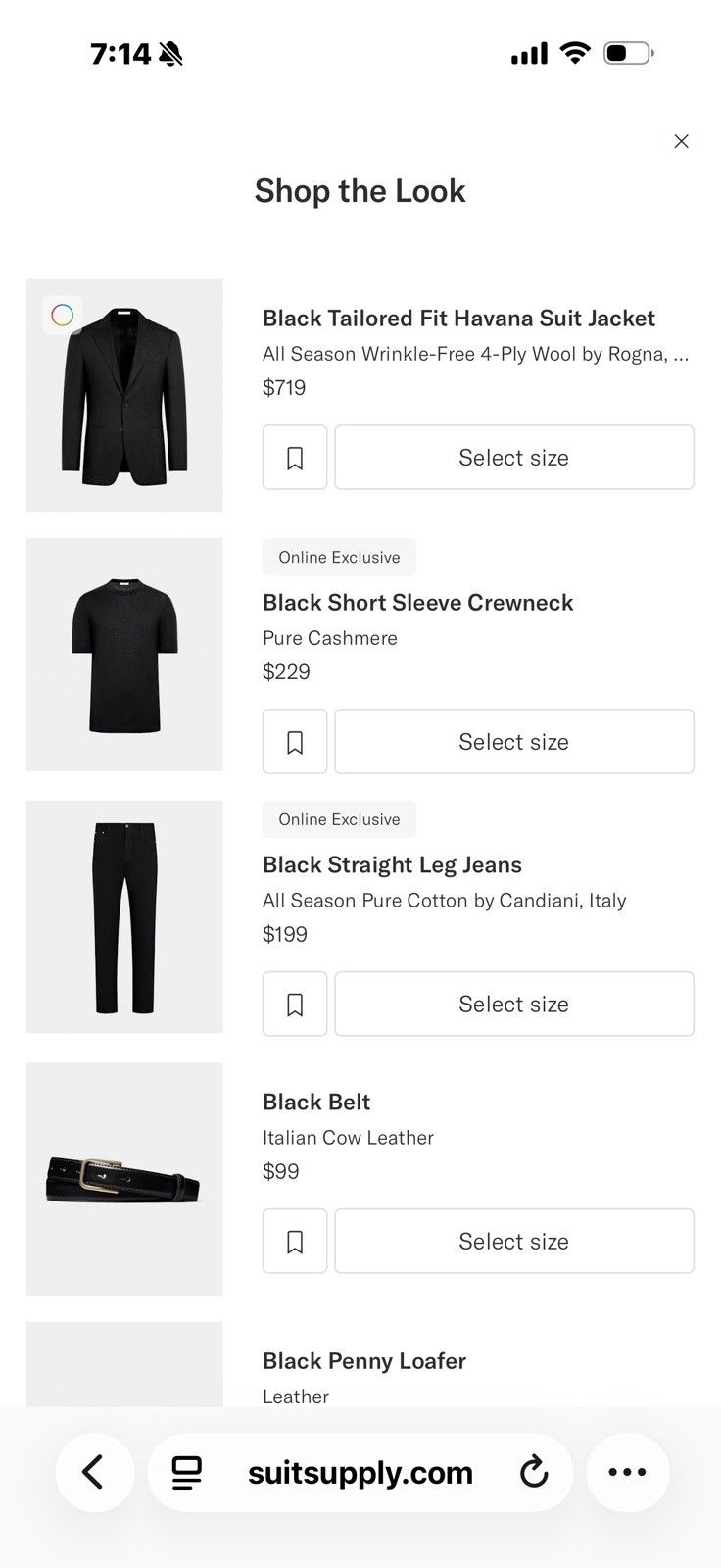
Task: Open the Black Penny Loafer product link
Action: 364,1361
